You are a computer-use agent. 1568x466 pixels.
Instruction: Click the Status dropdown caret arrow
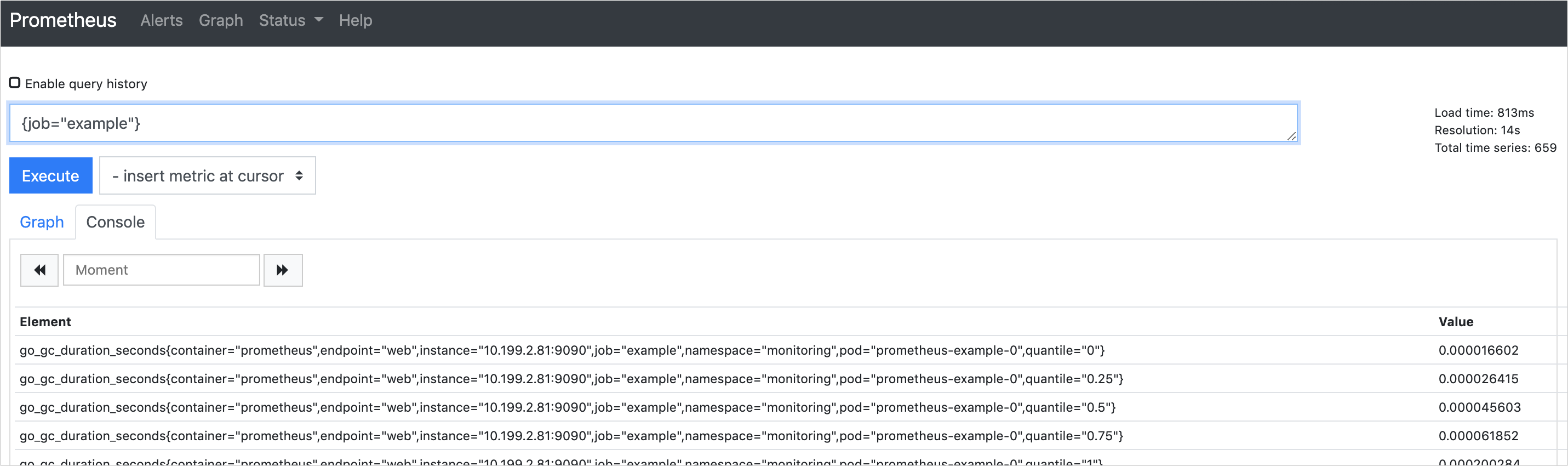319,20
